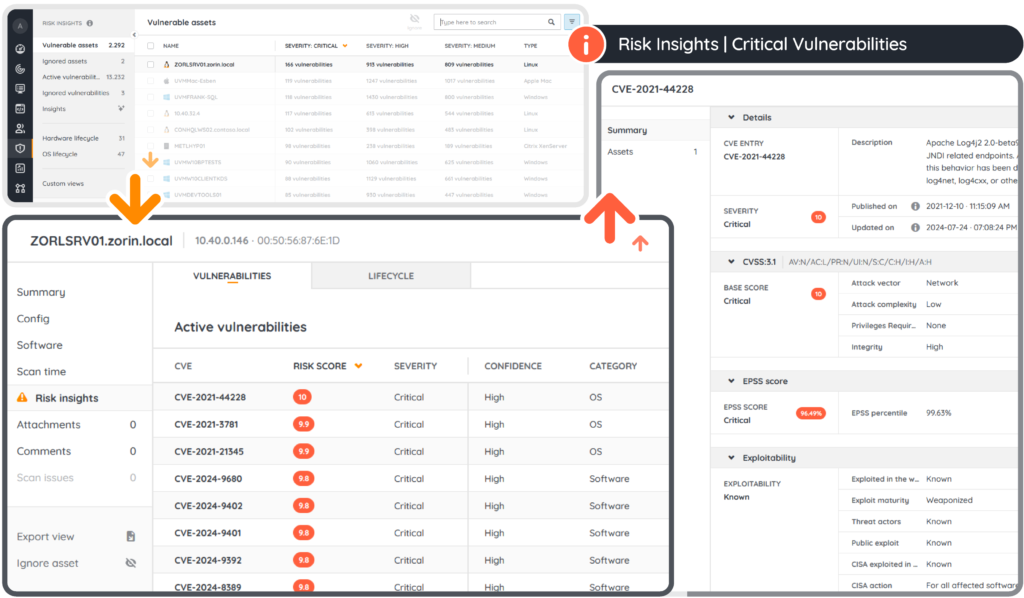
Task: Click the info icon beside RISK INSIGHTS heading
Action: tap(91, 23)
